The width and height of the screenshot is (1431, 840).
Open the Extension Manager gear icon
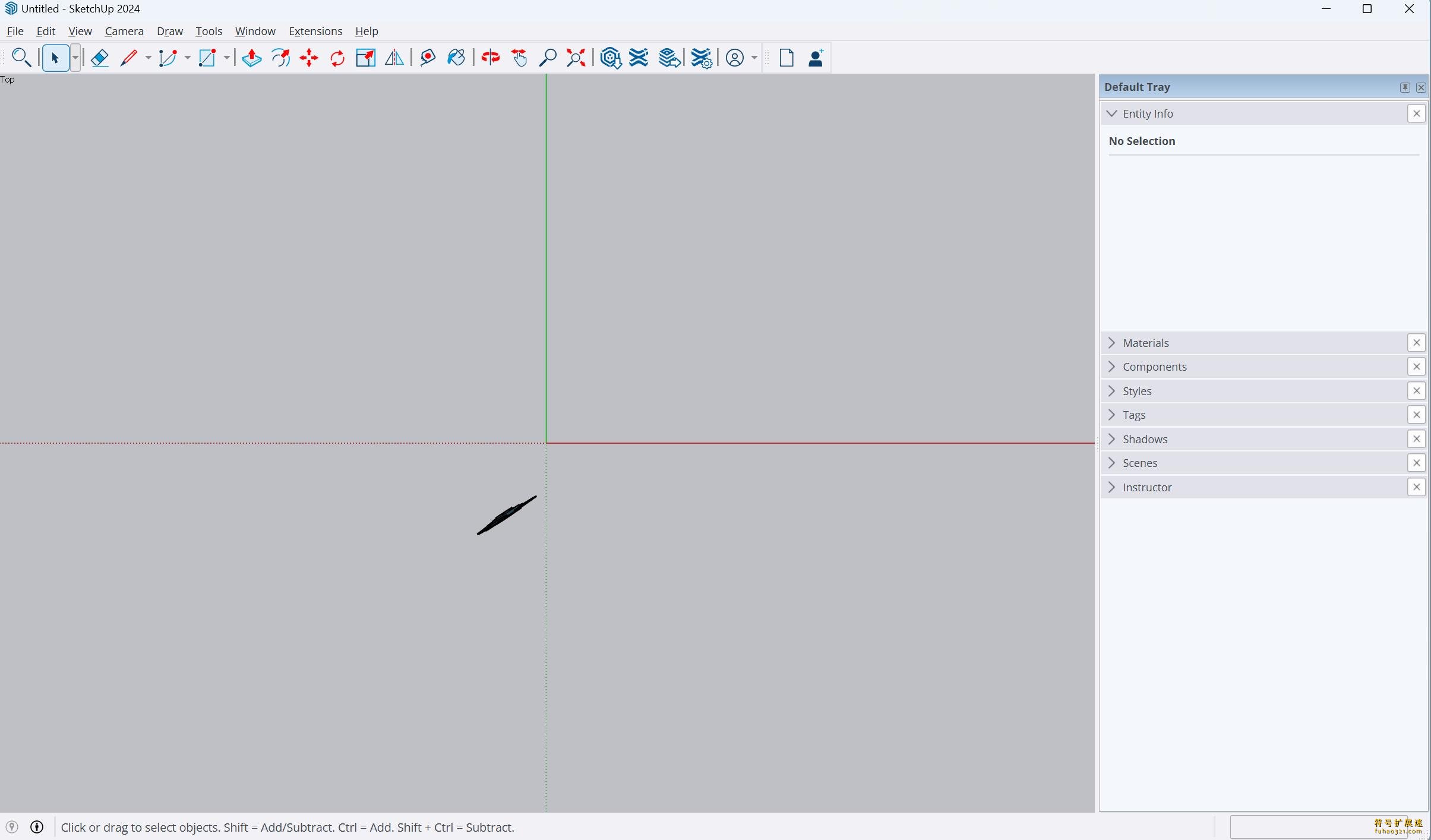click(702, 58)
